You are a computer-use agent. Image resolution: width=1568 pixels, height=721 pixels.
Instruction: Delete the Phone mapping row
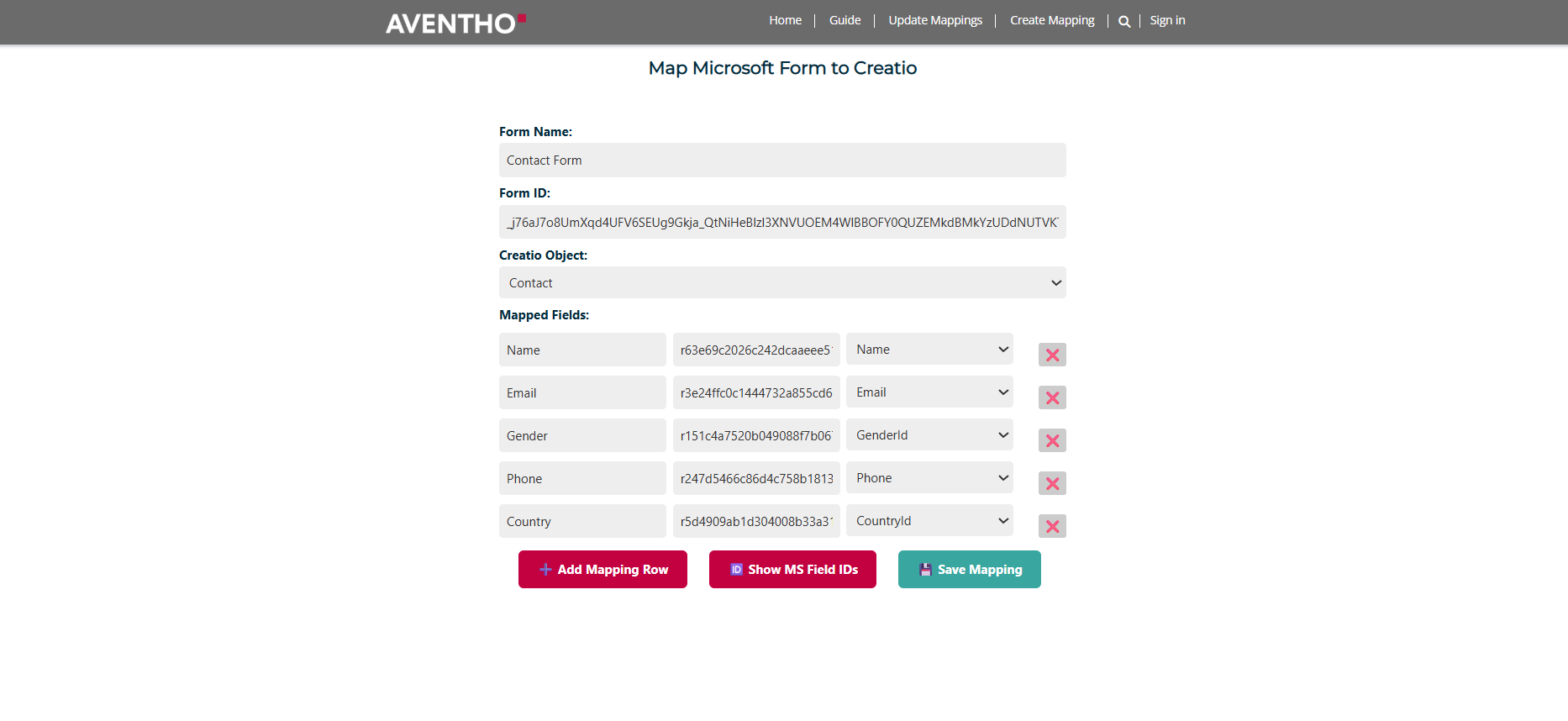coord(1052,483)
